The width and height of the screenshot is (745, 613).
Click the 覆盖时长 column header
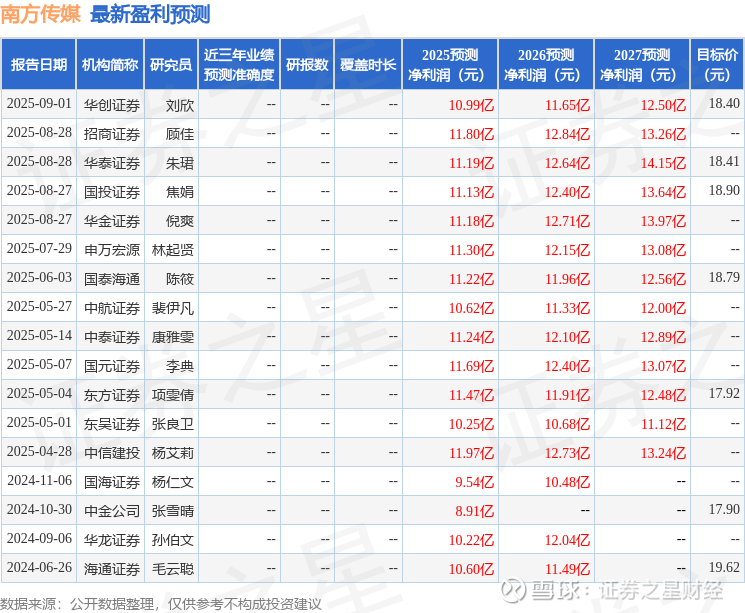368,65
